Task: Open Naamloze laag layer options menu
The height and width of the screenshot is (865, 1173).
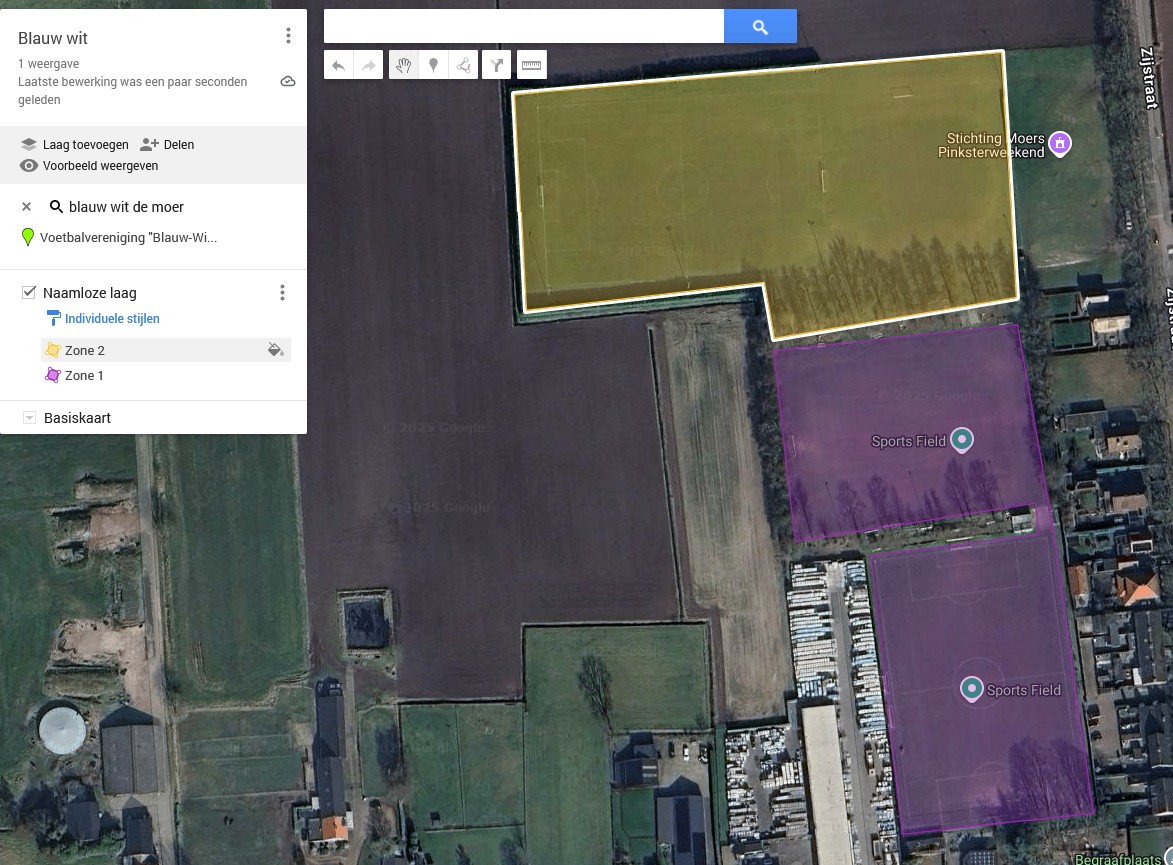Action: tap(282, 293)
